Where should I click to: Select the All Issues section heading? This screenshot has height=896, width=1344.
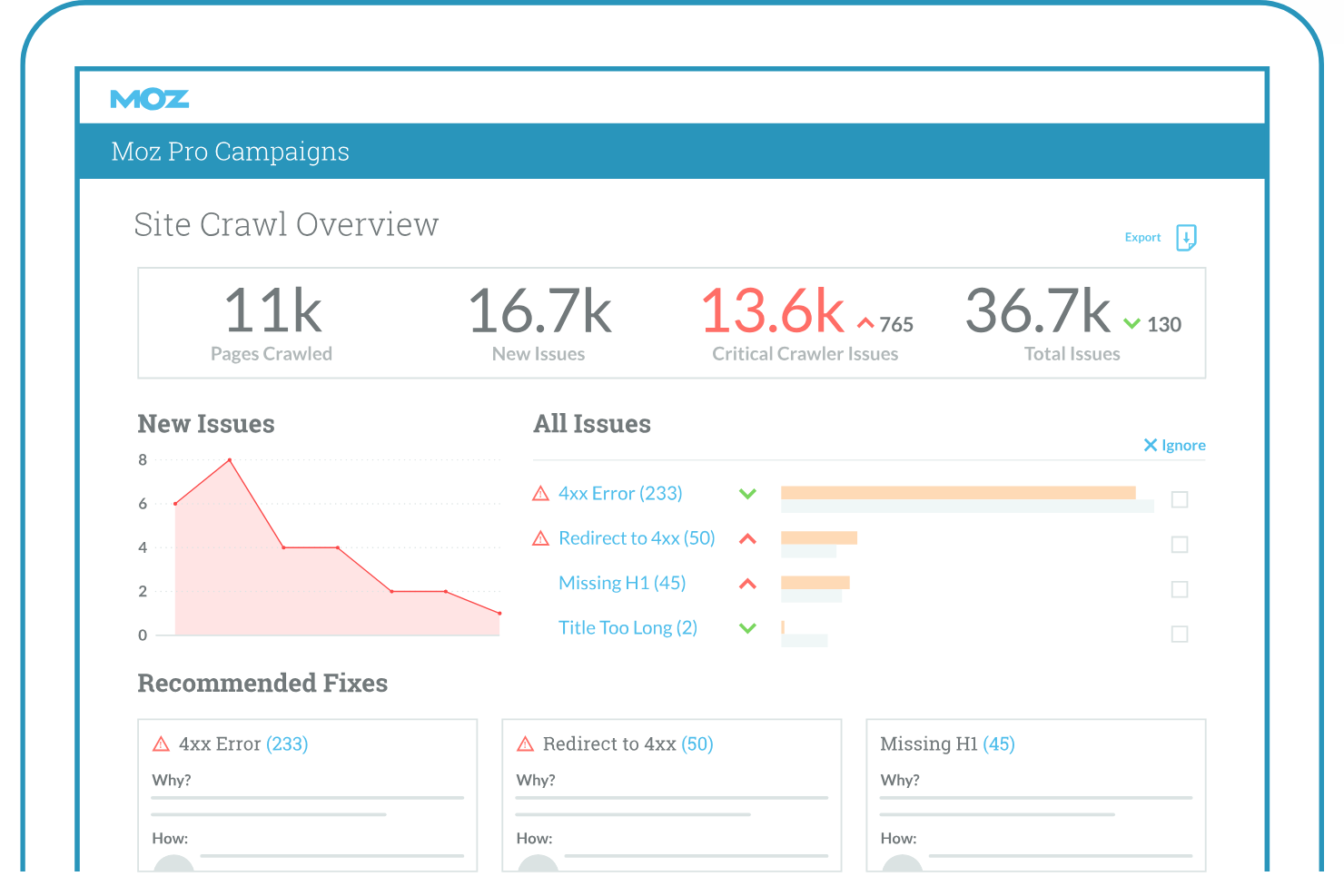point(591,423)
